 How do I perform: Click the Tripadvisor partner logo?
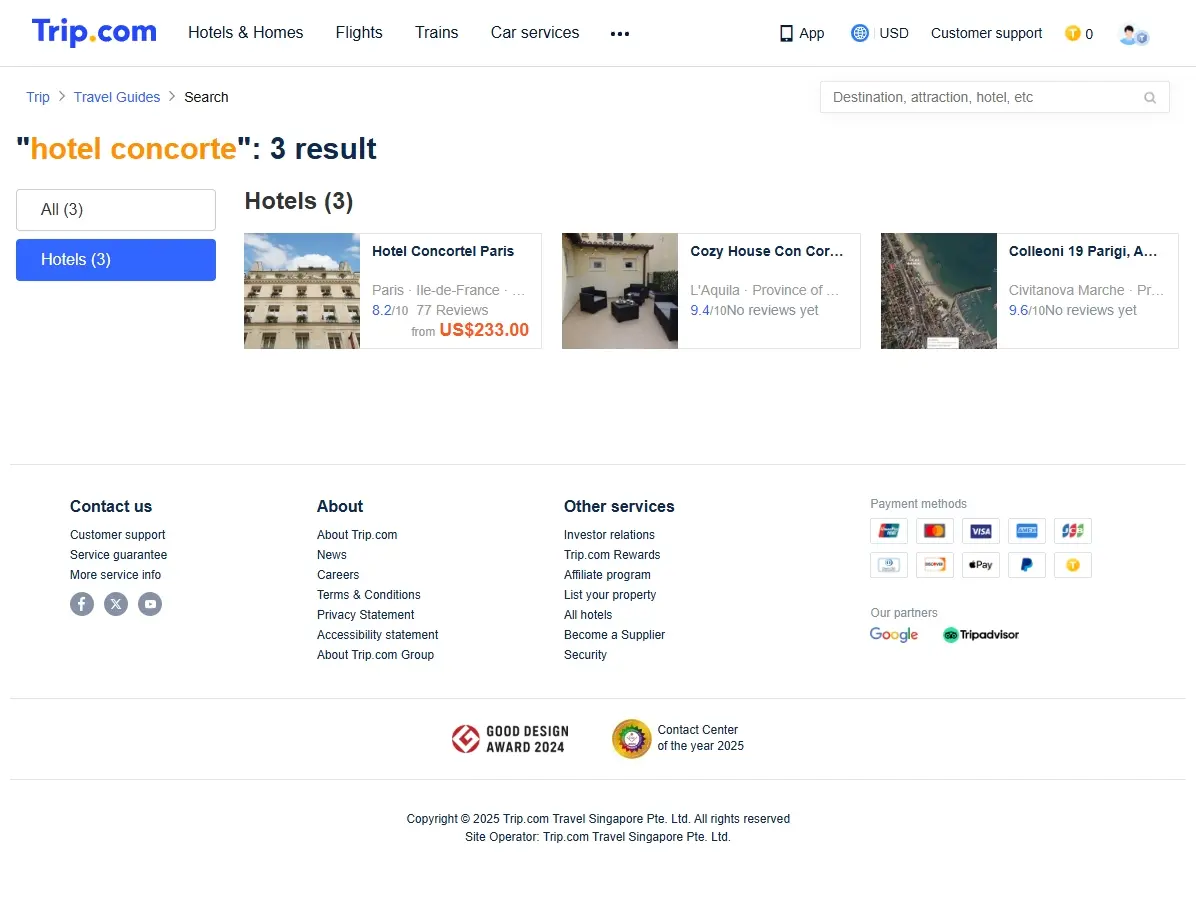[x=981, y=635]
